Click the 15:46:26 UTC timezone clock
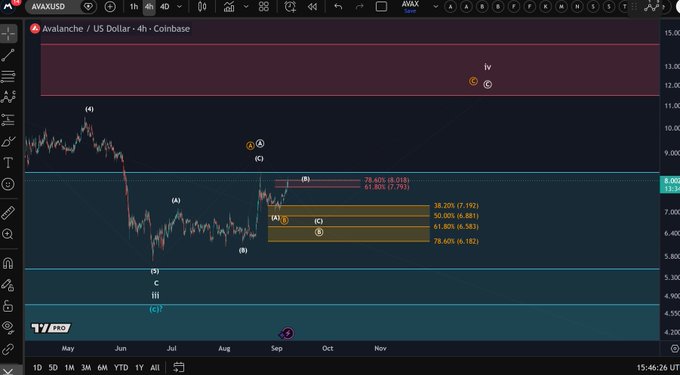Viewport: 680px width, 375px height. point(658,368)
